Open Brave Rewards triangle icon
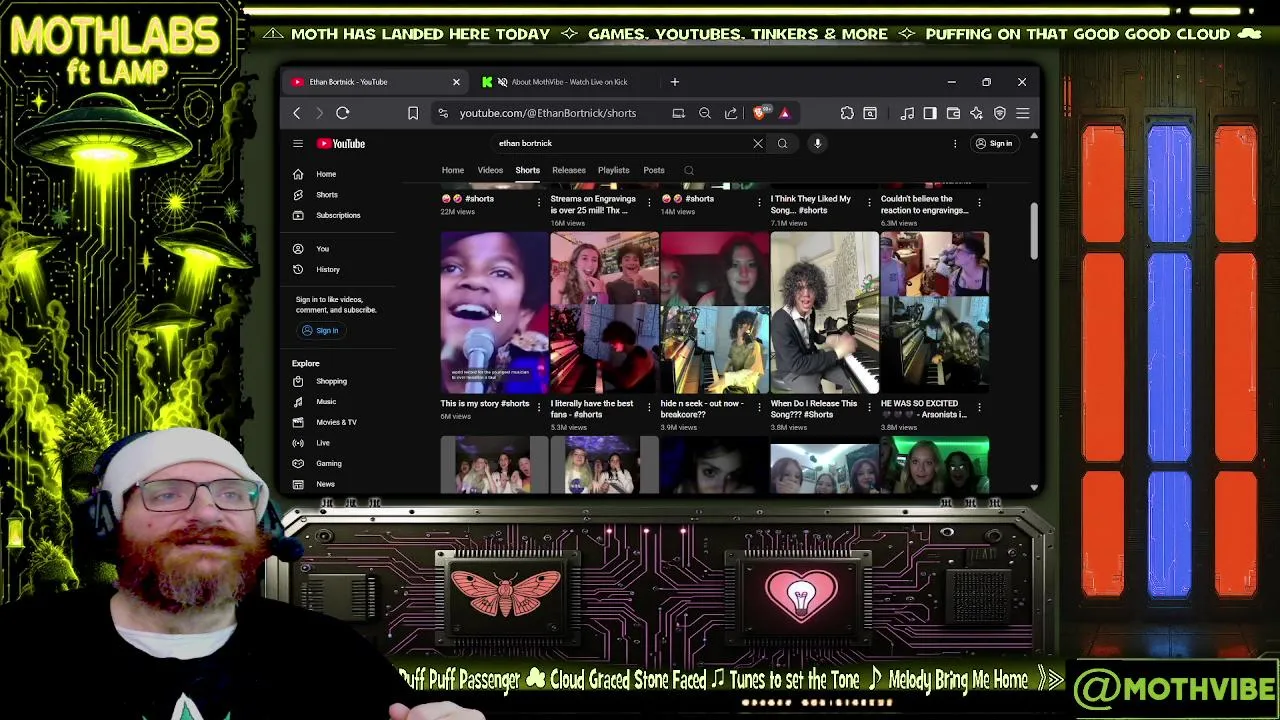This screenshot has width=1280, height=720. point(784,113)
